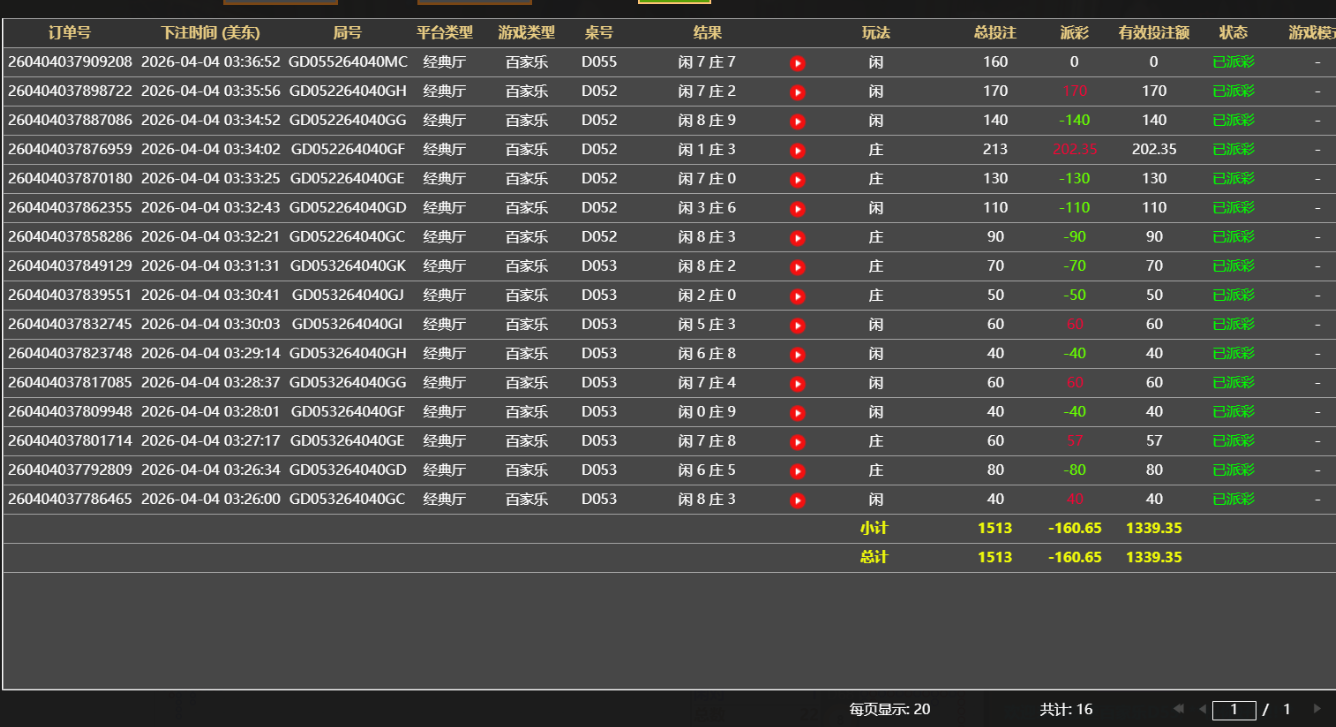Sort records by the 总投注 column header
Image resolution: width=1336 pixels, height=727 pixels.
tap(995, 32)
